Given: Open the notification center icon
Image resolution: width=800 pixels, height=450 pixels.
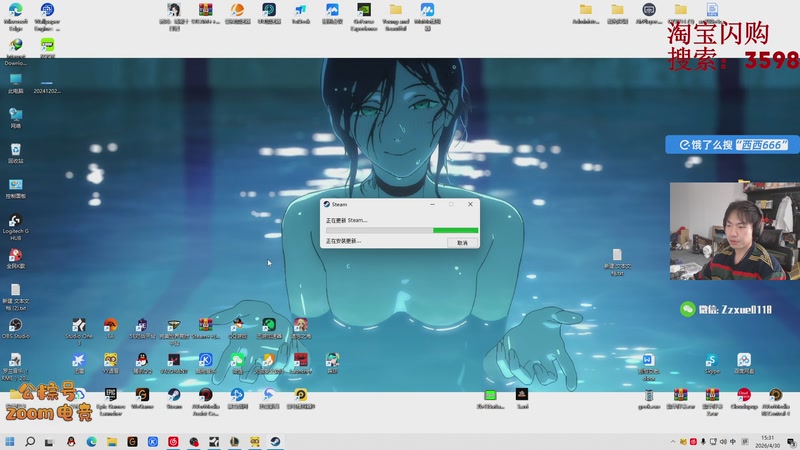Looking at the screenshot, I should point(791,442).
